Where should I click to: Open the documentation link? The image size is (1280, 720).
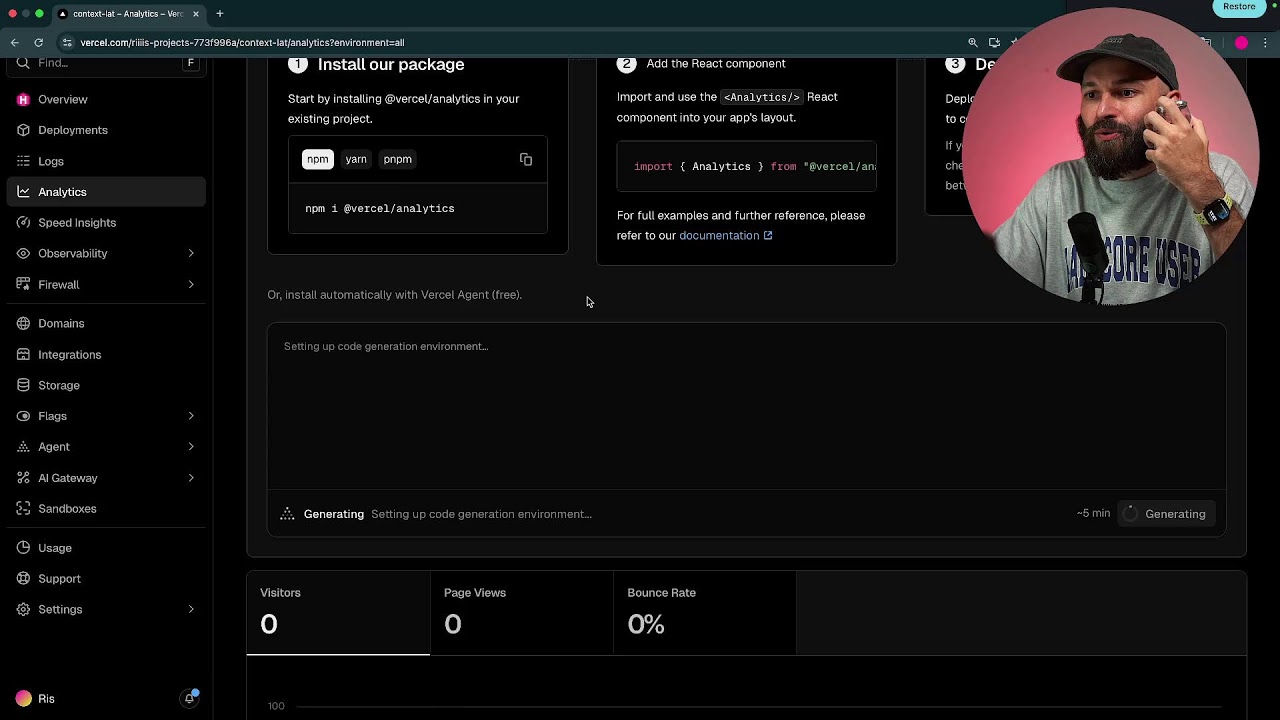pyautogui.click(x=725, y=236)
